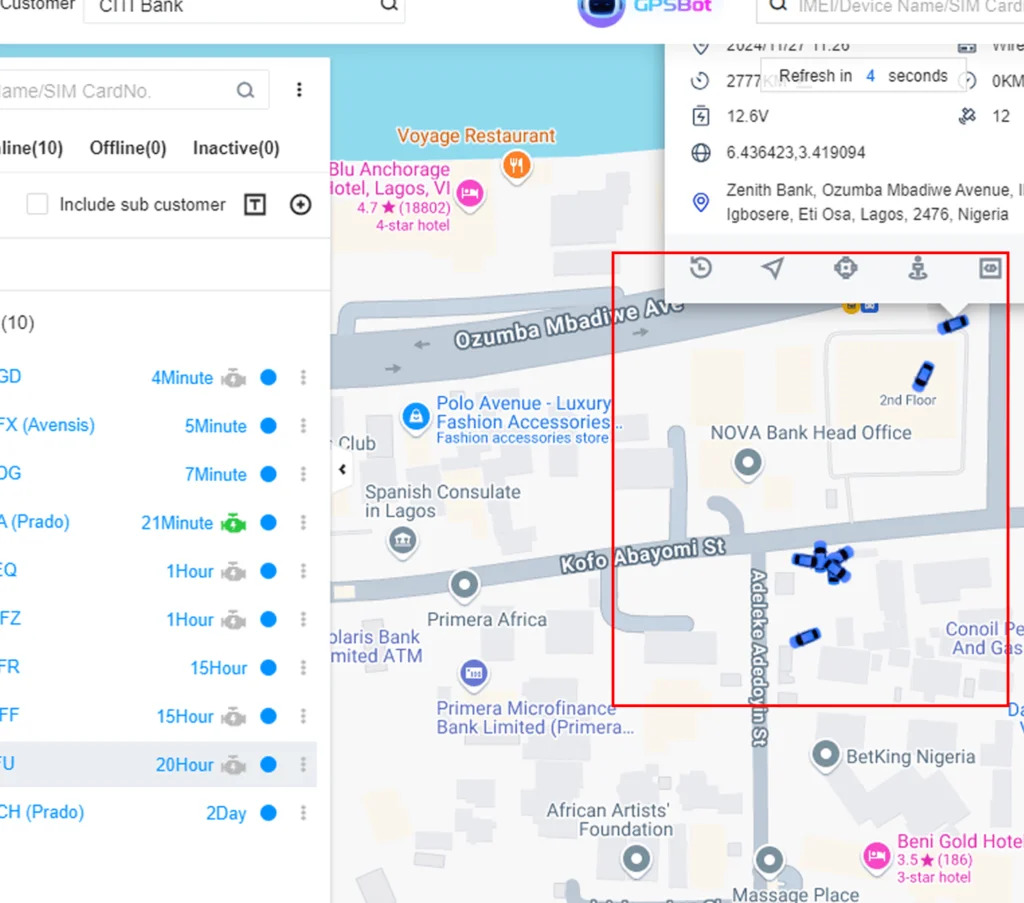This screenshot has width=1024, height=903.
Task: Open more options for the 4Minute device row
Action: click(303, 377)
